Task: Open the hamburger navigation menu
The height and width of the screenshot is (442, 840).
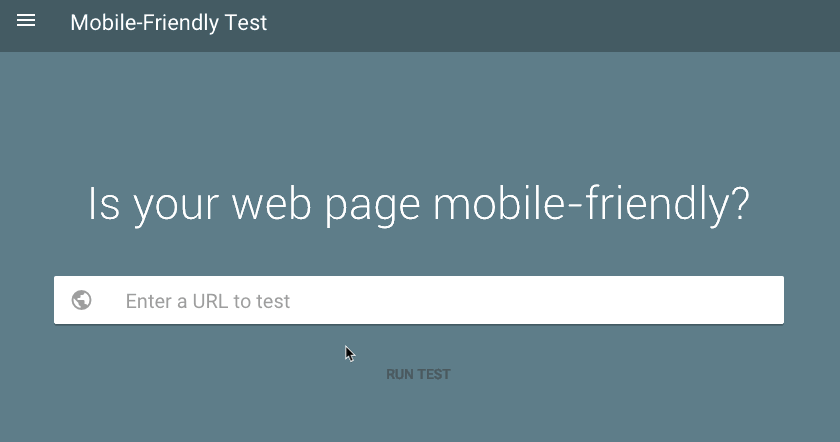Action: coord(26,21)
